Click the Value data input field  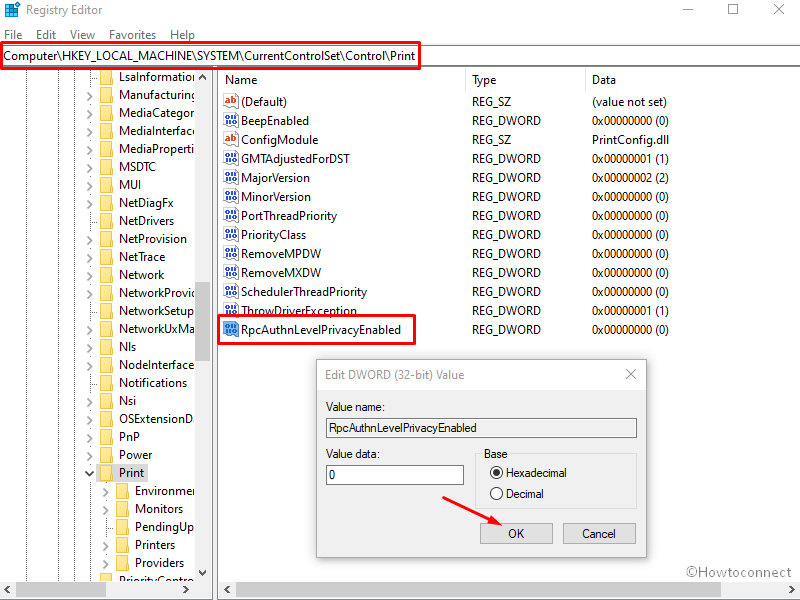[x=394, y=474]
